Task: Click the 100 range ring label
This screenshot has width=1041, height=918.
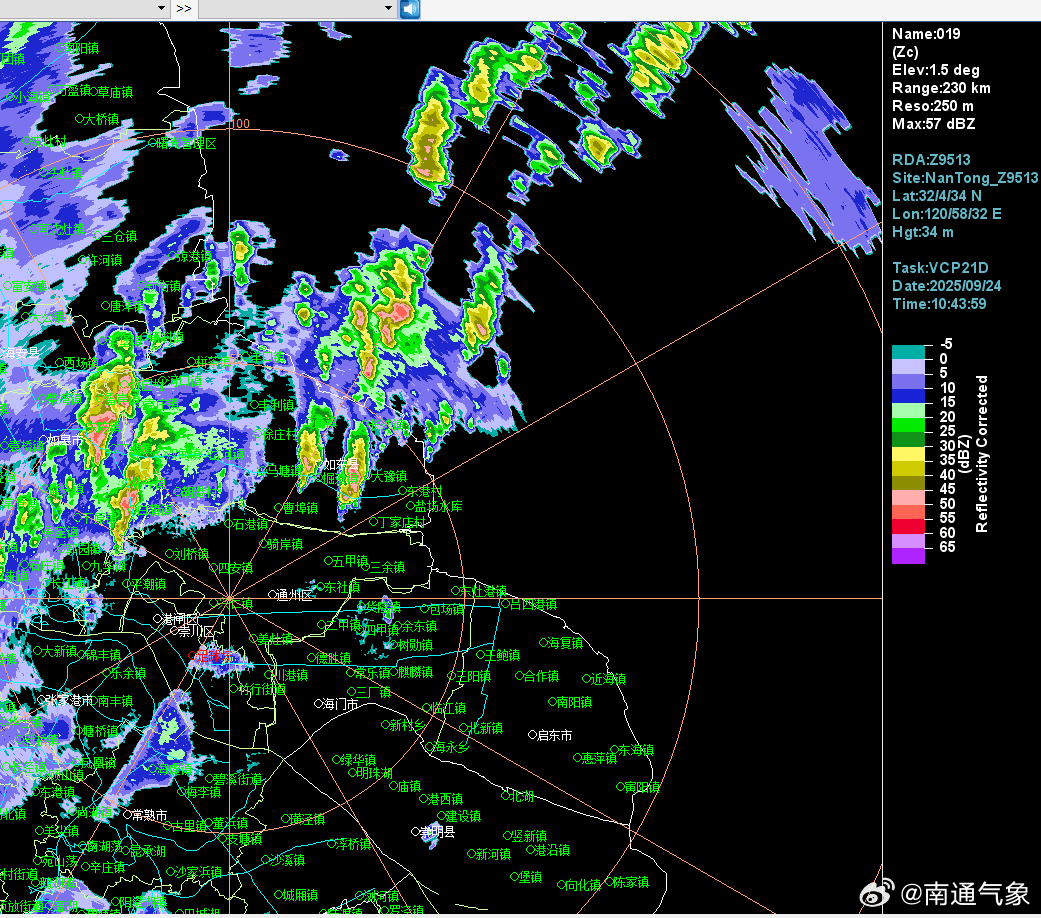Action: [x=240, y=123]
